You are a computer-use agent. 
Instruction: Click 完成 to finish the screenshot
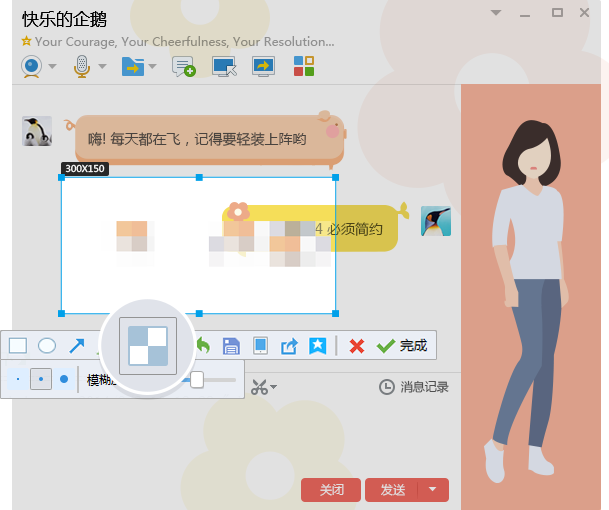click(x=402, y=346)
